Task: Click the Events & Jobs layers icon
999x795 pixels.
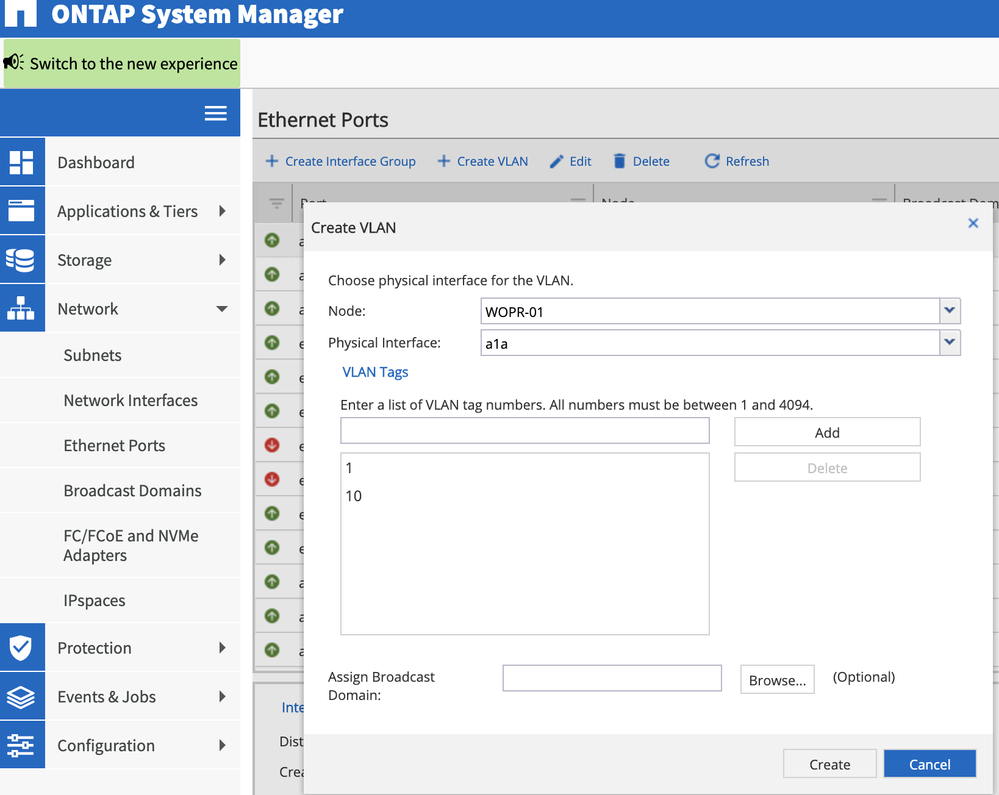Action: click(x=22, y=697)
